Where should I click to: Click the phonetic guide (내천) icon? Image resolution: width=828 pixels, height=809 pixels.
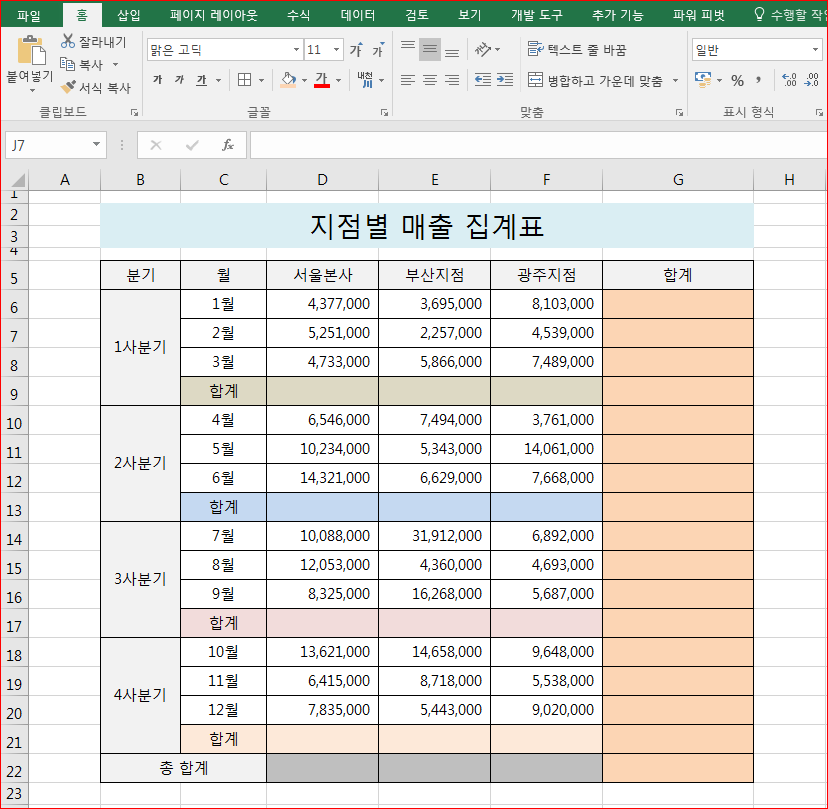click(365, 80)
